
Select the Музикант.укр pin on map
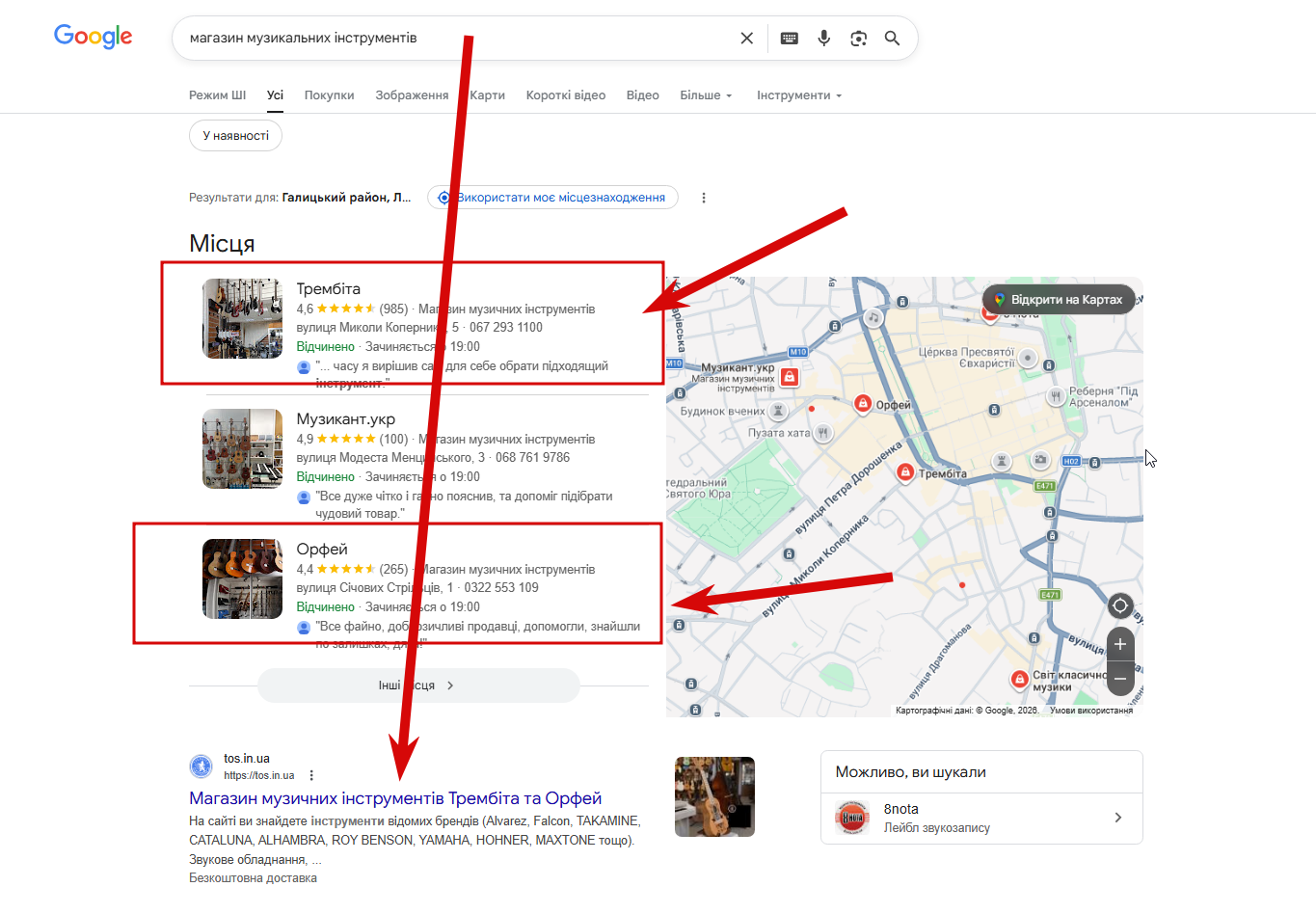[789, 377]
